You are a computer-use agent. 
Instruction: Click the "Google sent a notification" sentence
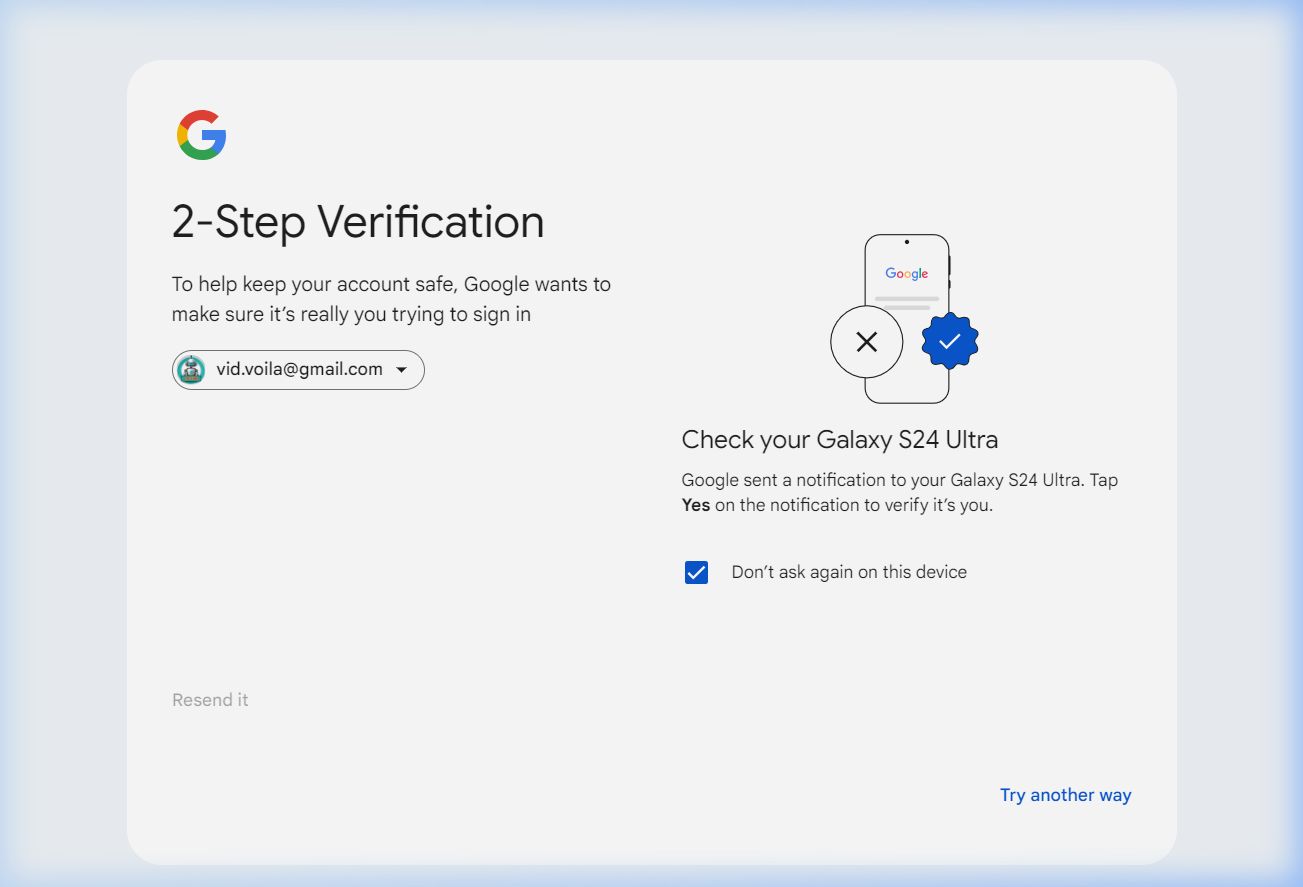point(899,480)
